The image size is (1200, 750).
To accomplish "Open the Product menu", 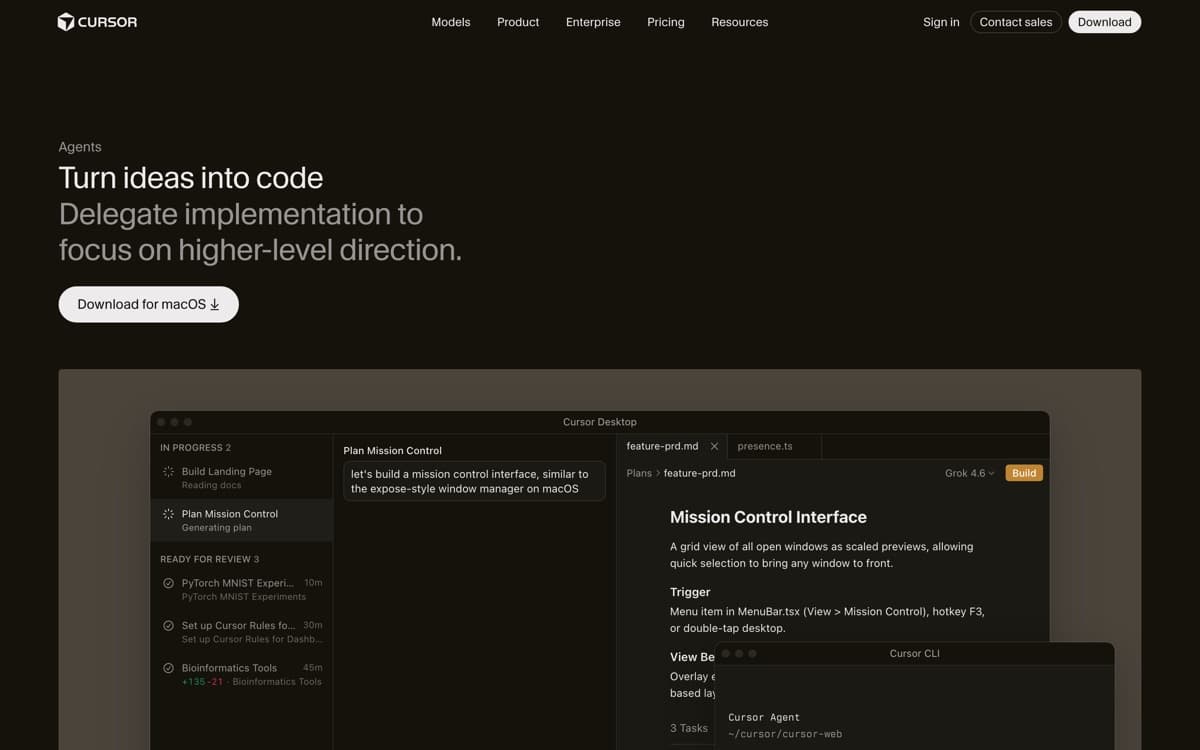I will coord(518,22).
